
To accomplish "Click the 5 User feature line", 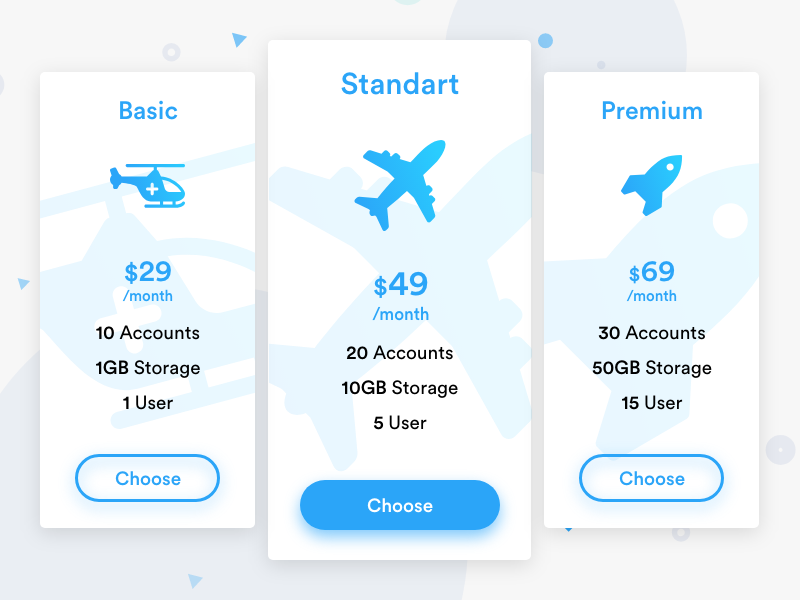I will (399, 423).
